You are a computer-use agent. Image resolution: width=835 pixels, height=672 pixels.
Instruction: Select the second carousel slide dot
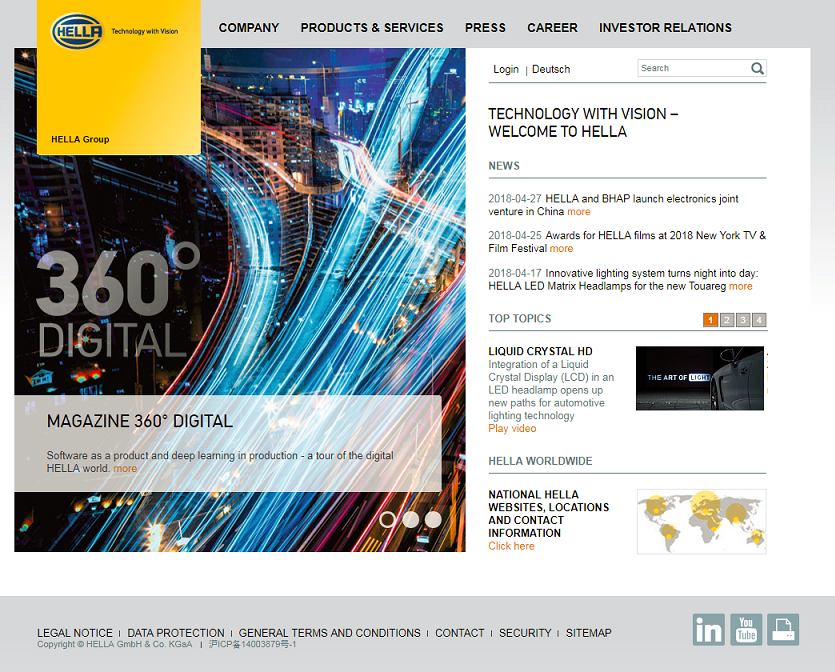(410, 519)
